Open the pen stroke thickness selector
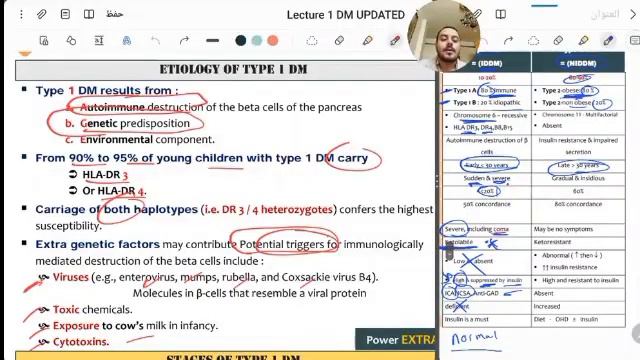This screenshot has height=360, width=640. coord(212,41)
